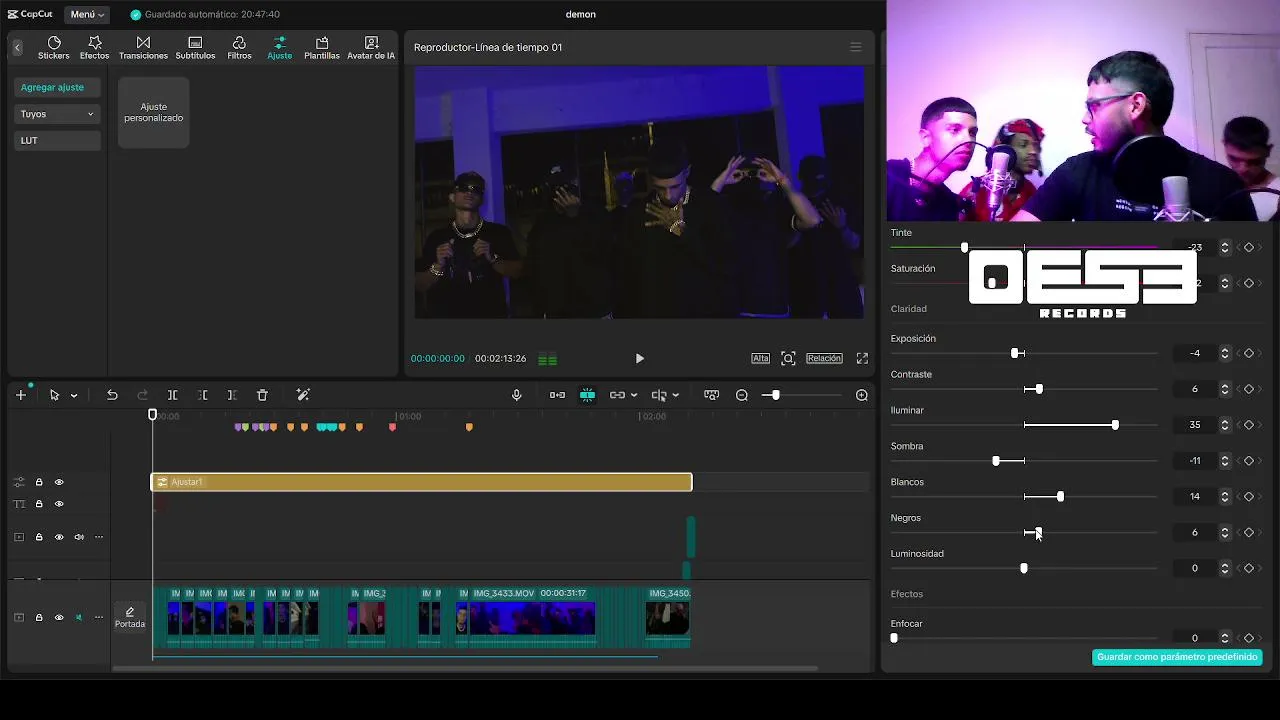Open the Stickers panel
The height and width of the screenshot is (720, 1280).
(x=54, y=48)
